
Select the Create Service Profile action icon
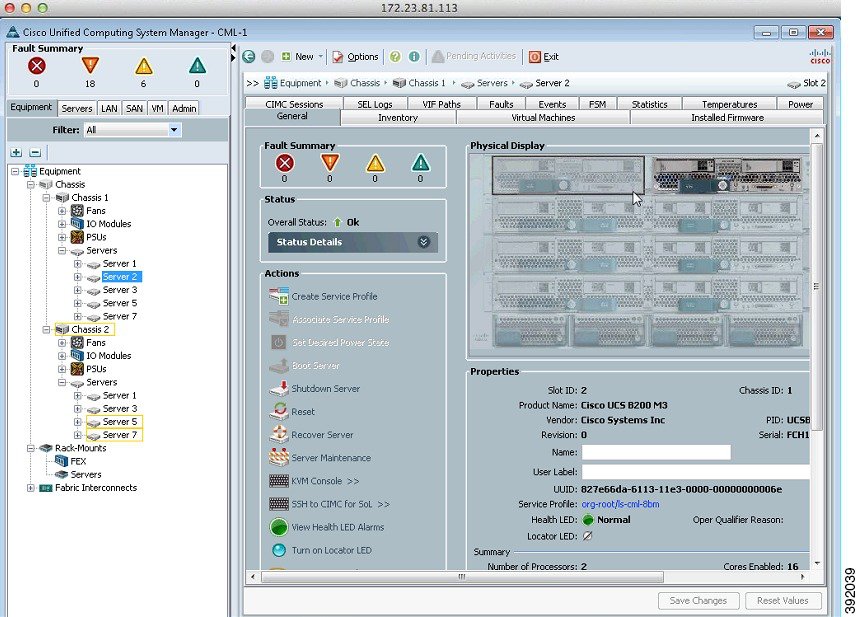point(279,296)
